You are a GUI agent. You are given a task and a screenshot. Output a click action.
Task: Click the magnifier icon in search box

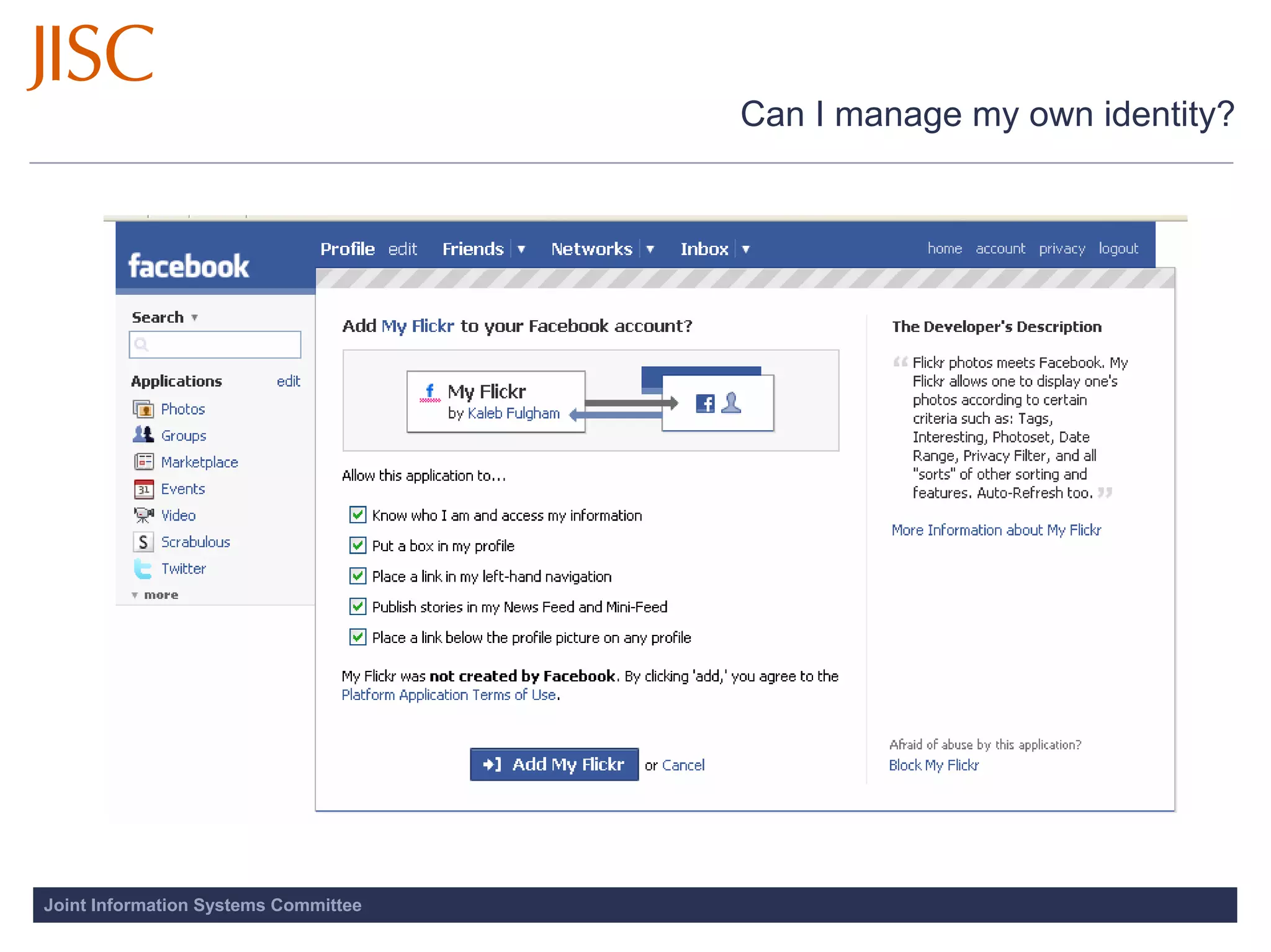coord(141,344)
